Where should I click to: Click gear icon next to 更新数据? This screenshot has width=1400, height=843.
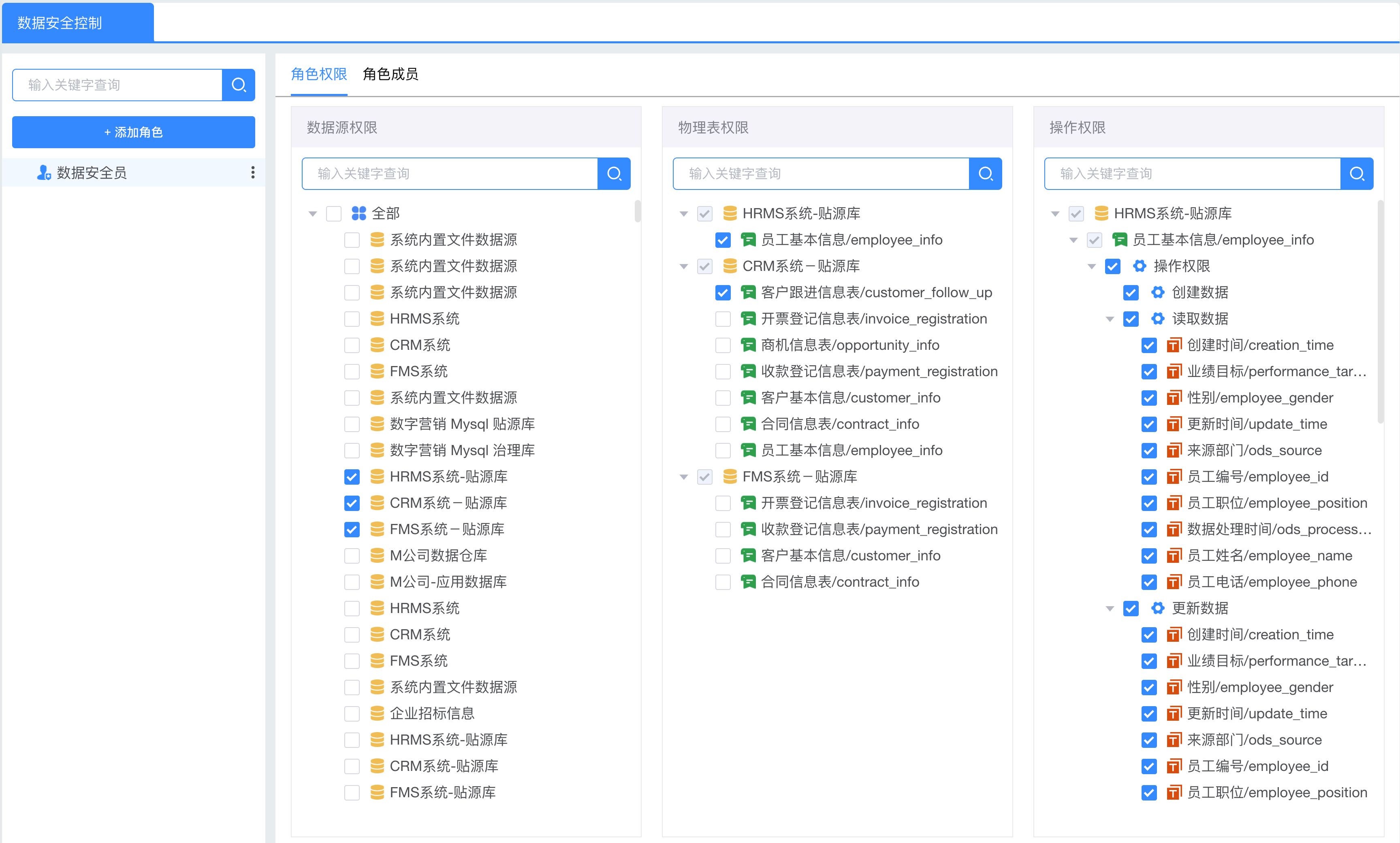pyautogui.click(x=1158, y=609)
